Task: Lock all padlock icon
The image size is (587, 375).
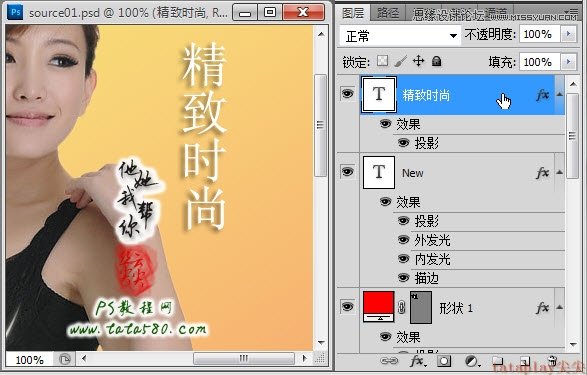Action: [x=437, y=61]
